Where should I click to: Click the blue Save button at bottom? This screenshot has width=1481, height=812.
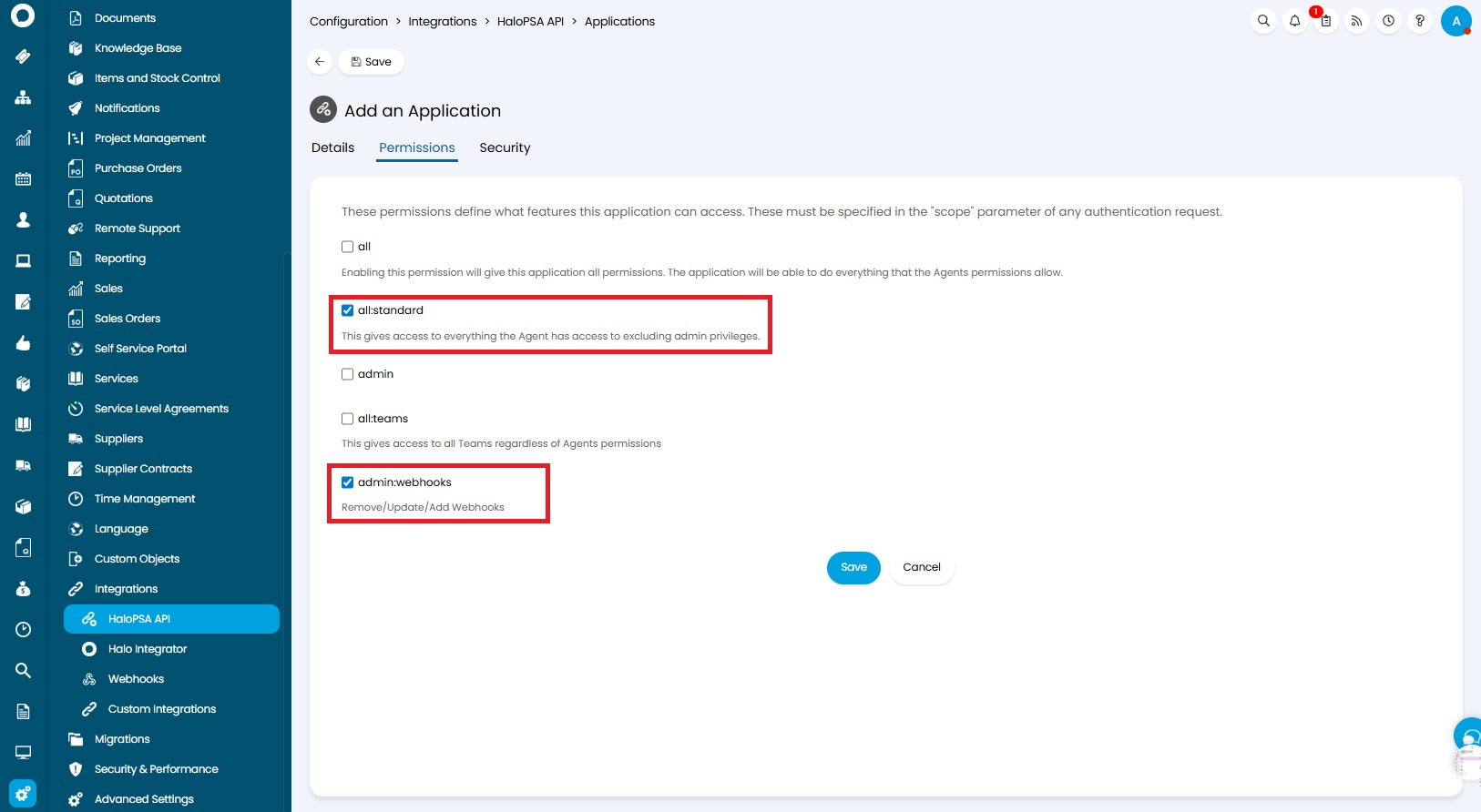853,567
